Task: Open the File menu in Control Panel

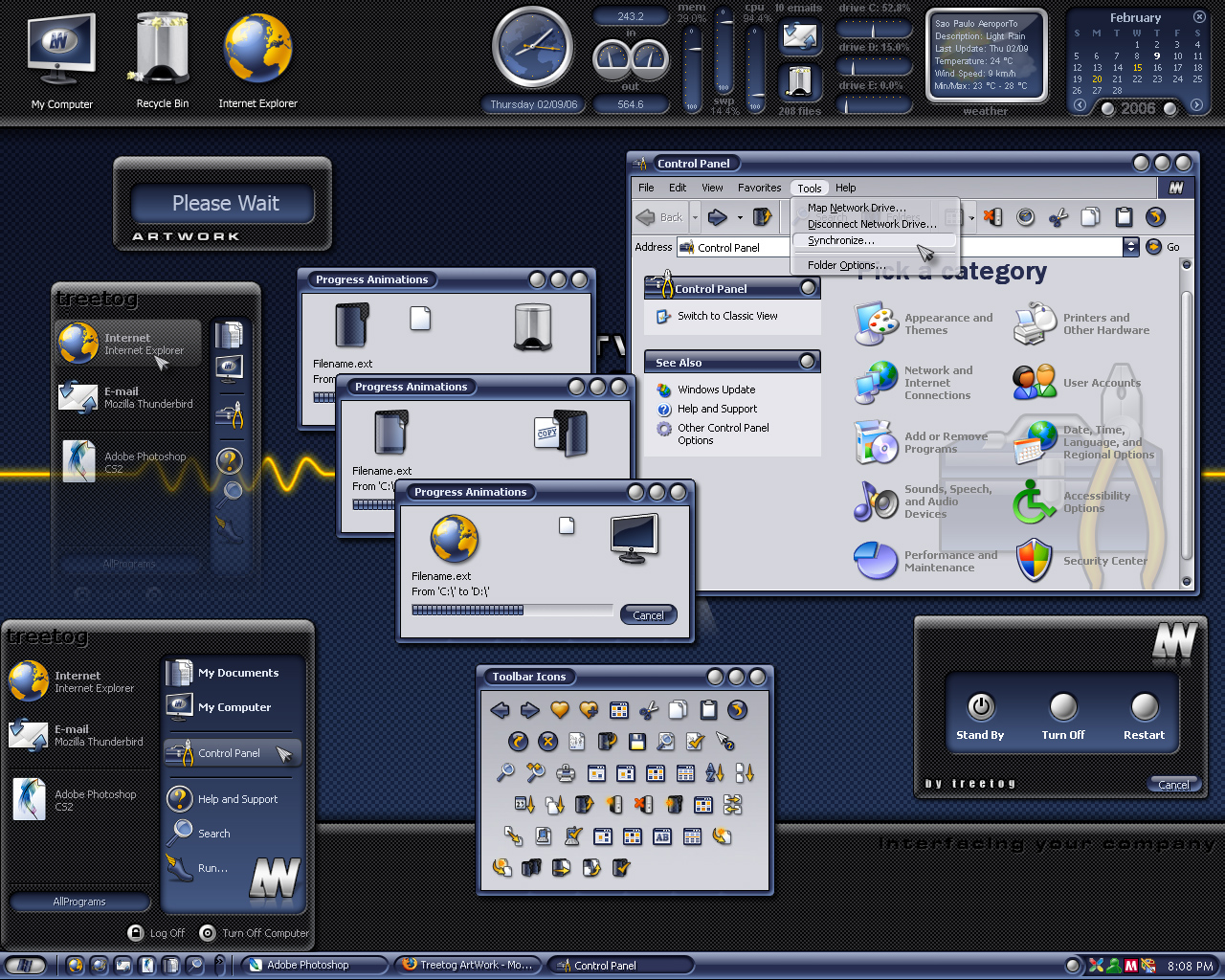Action: 646,188
